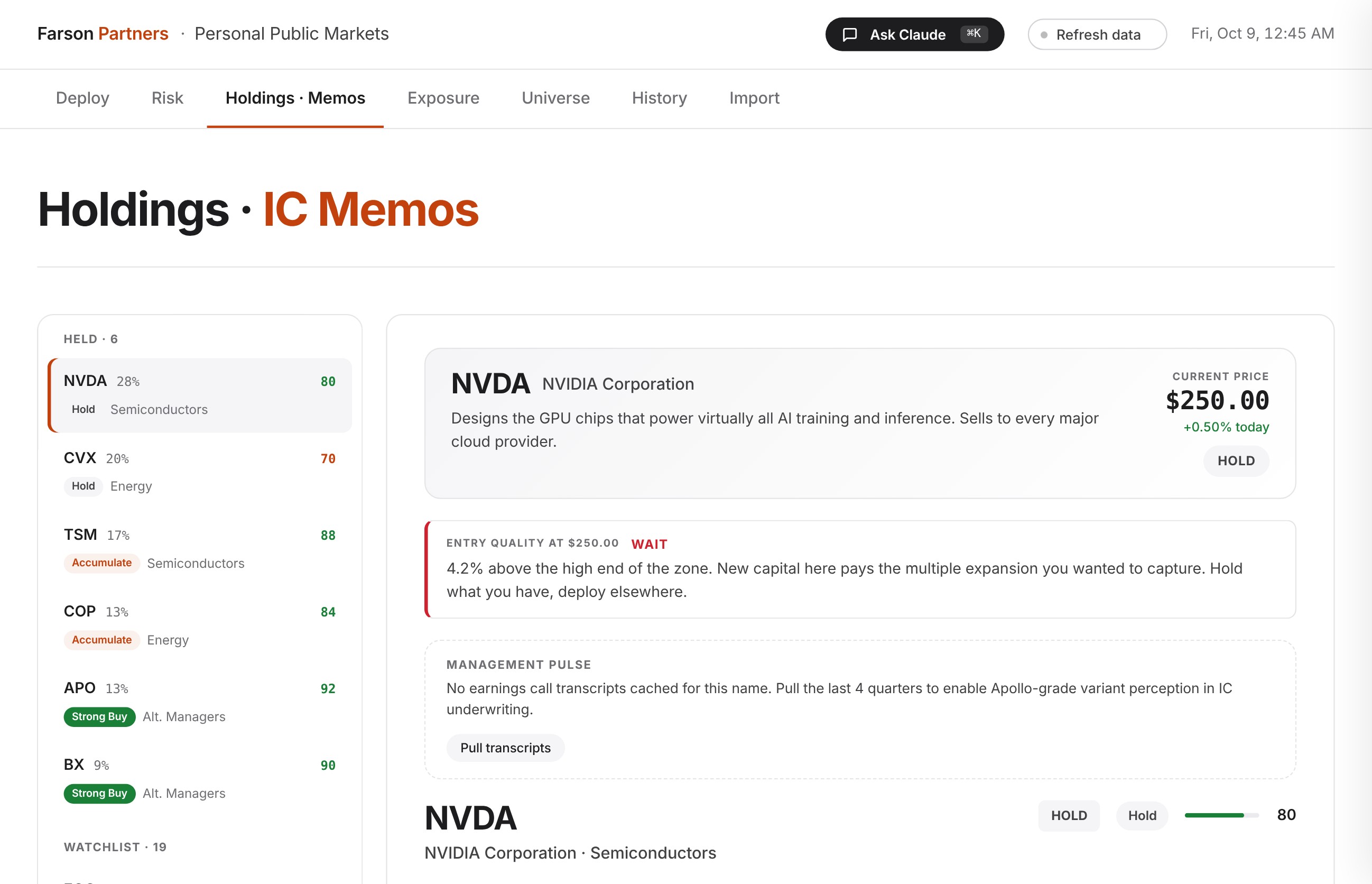This screenshot has height=884, width=1372.
Task: Click the score 88 beside TSM
Action: pos(328,536)
